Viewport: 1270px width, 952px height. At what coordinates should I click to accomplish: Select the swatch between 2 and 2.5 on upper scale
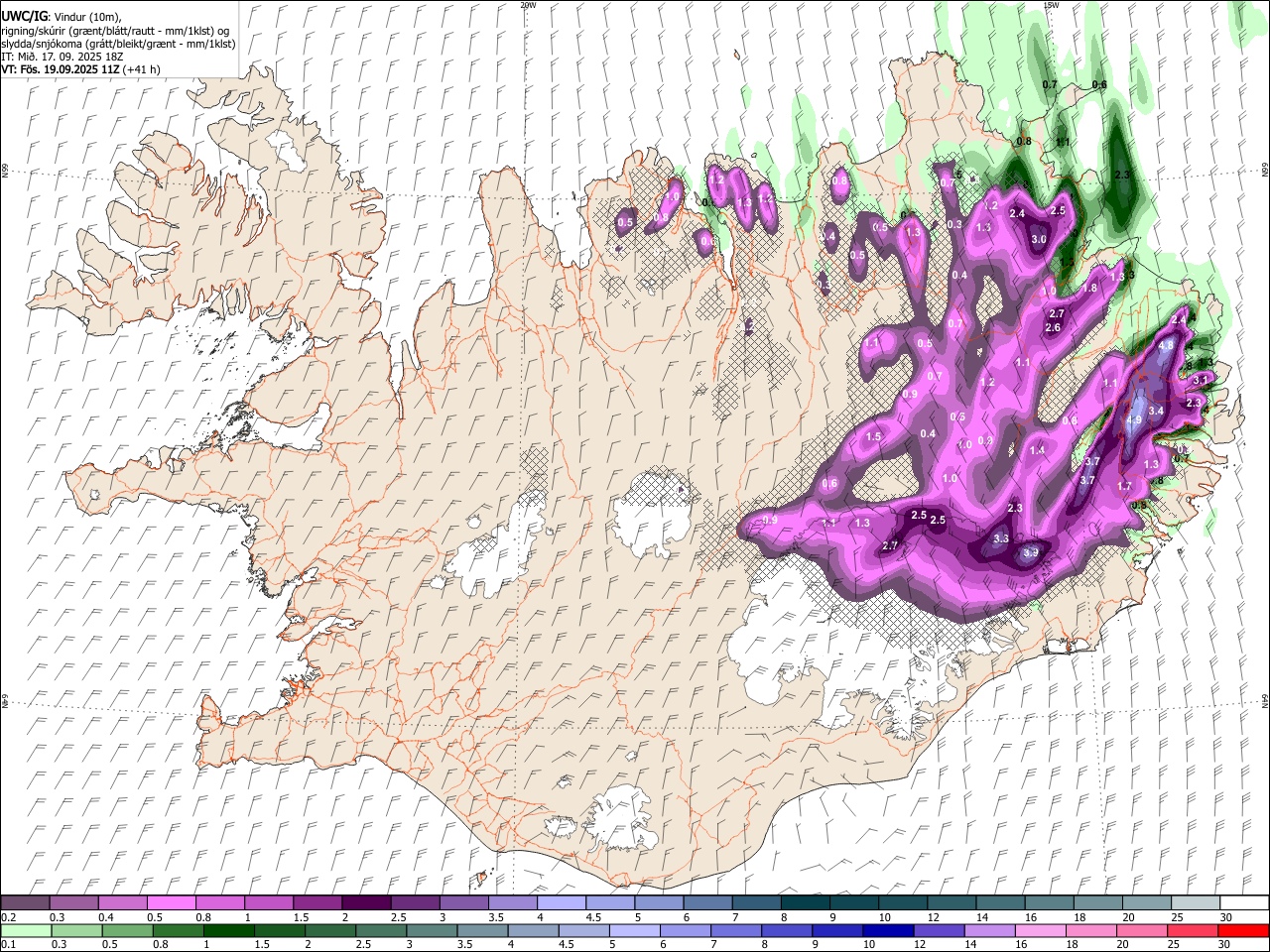click(366, 902)
